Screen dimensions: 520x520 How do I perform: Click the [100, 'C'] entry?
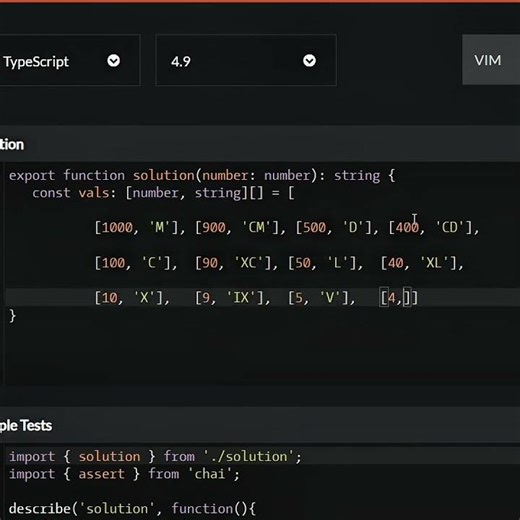(x=133, y=263)
